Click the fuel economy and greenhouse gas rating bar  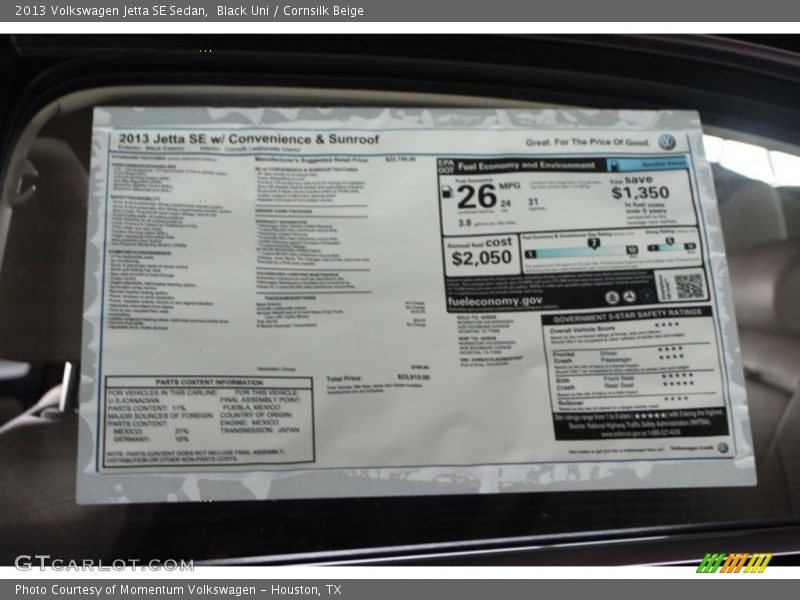click(581, 251)
